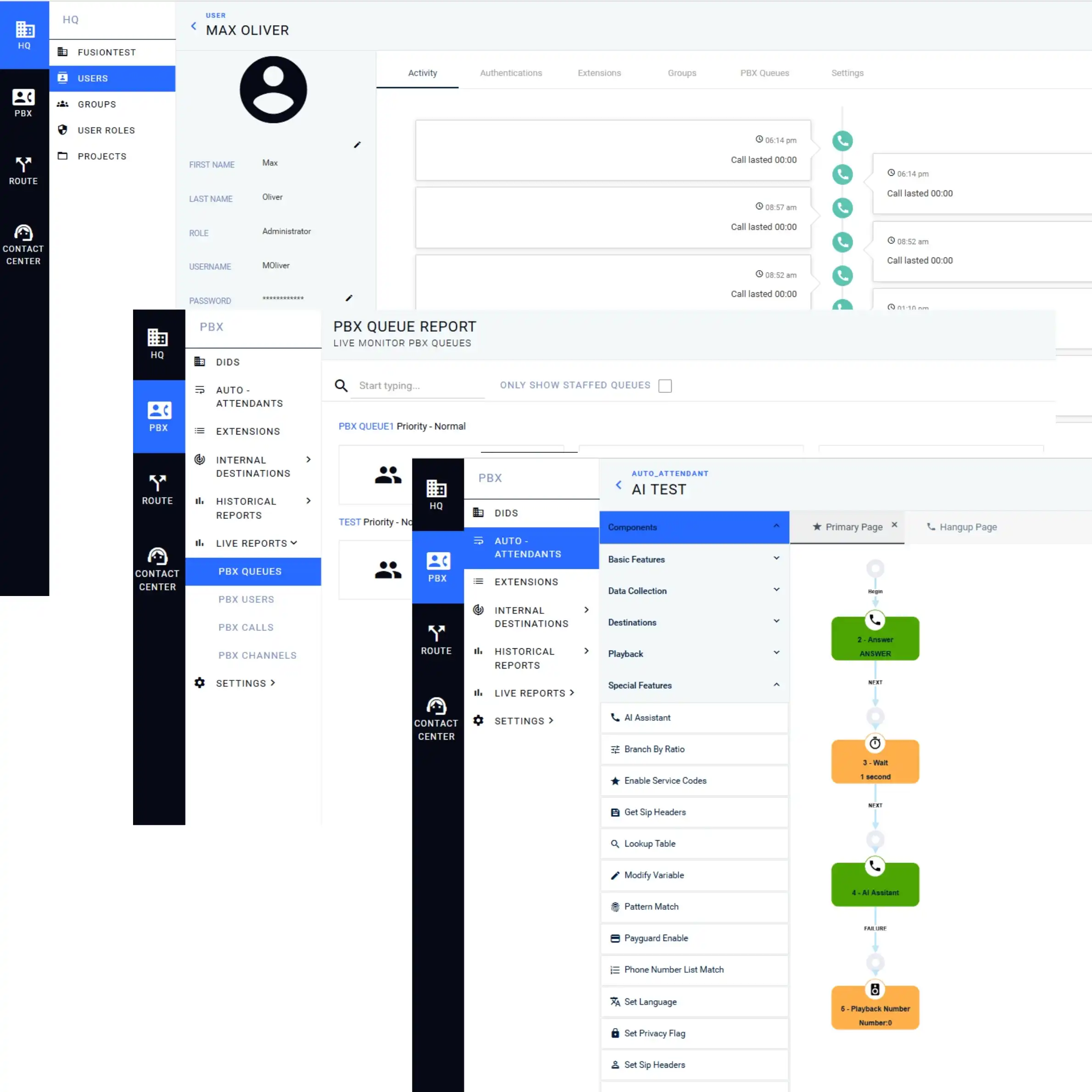Go back using arrow beside MAX OLIVER
The width and height of the screenshot is (1092, 1092).
194,26
